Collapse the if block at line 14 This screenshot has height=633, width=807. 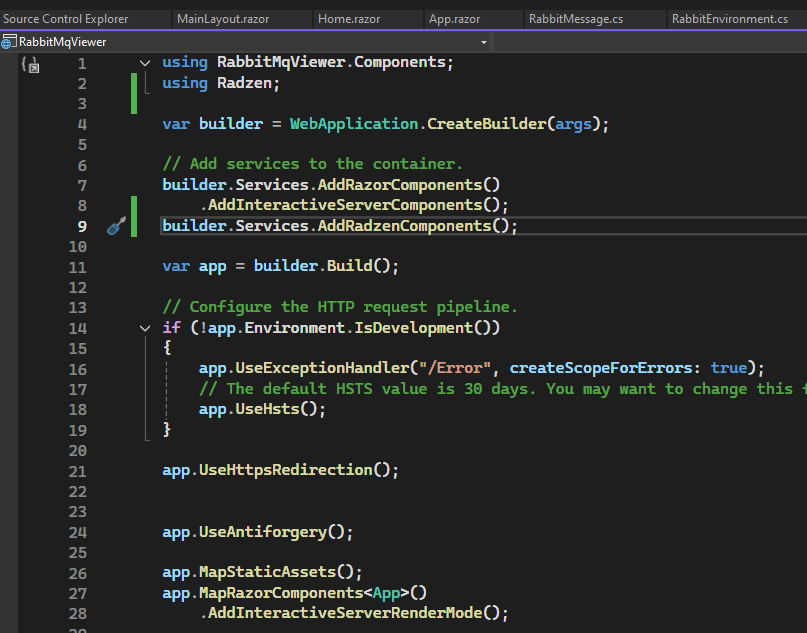[x=145, y=328]
